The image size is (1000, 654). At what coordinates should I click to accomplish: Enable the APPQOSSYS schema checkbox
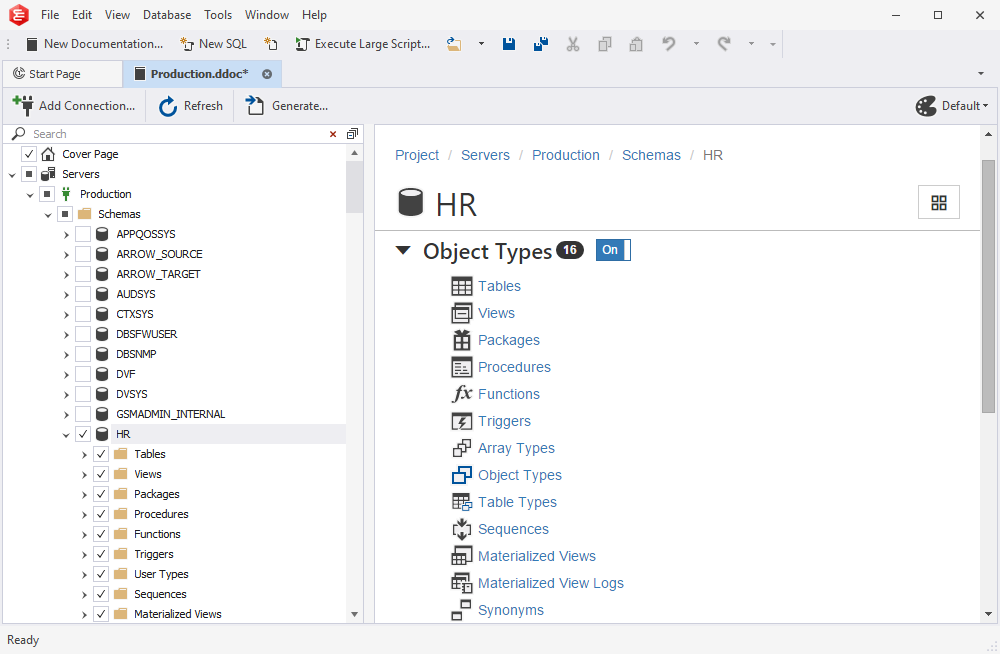(x=82, y=233)
